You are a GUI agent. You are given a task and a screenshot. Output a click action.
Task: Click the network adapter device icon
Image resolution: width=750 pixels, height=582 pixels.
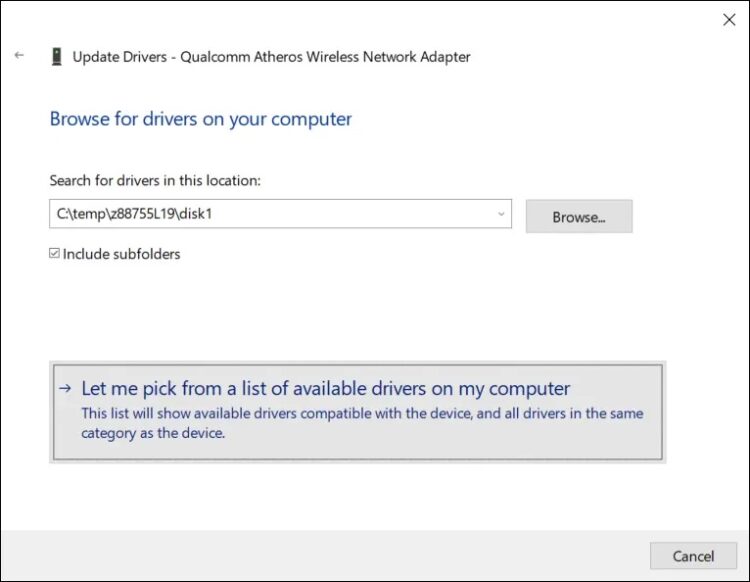point(56,56)
